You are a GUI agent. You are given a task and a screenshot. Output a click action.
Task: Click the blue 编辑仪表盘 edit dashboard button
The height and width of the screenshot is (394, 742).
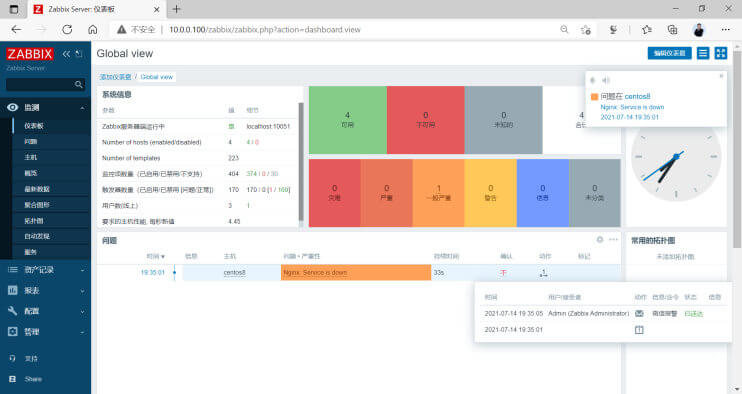click(669, 53)
